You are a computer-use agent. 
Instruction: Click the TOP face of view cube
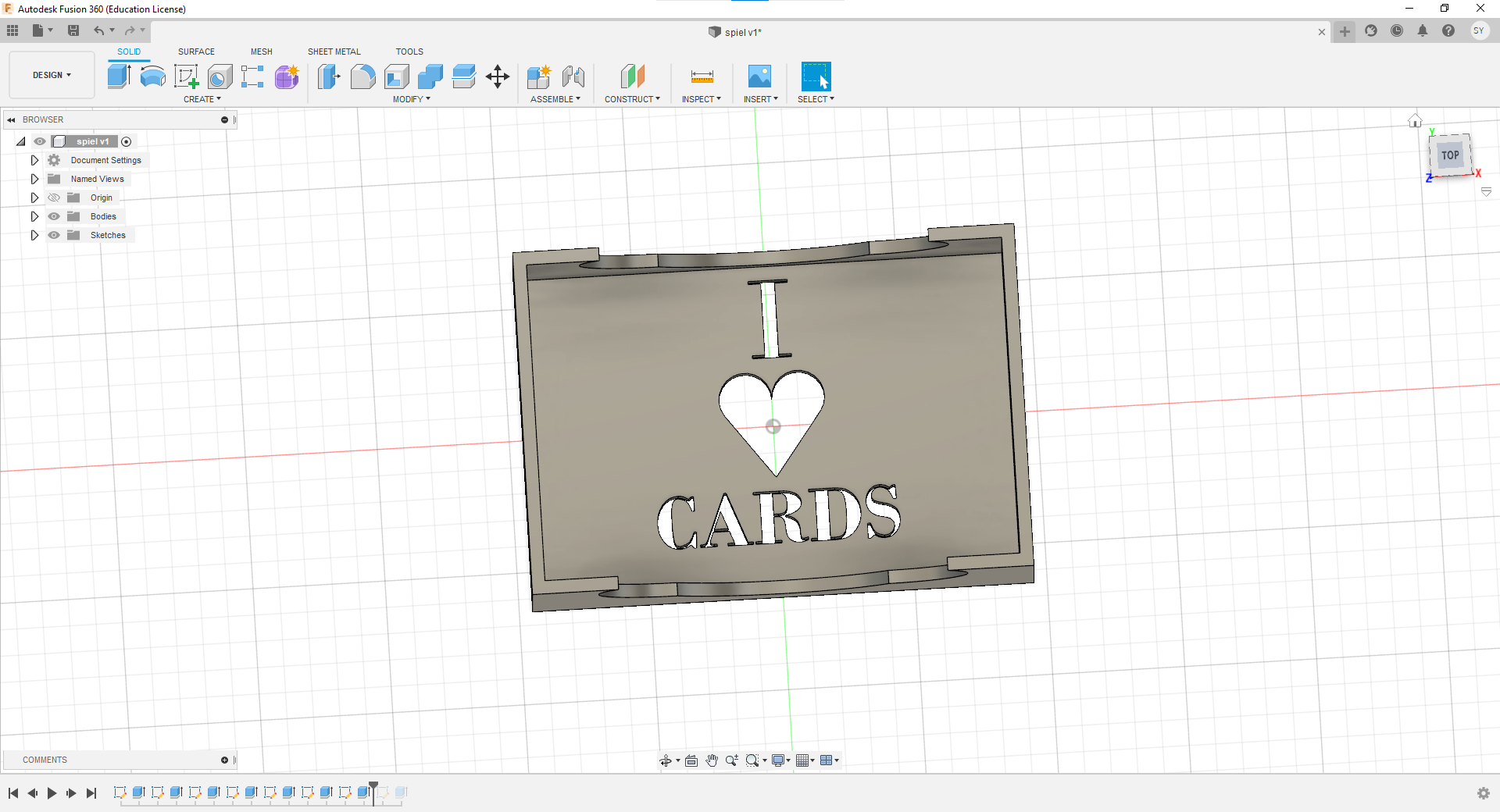pos(1450,155)
